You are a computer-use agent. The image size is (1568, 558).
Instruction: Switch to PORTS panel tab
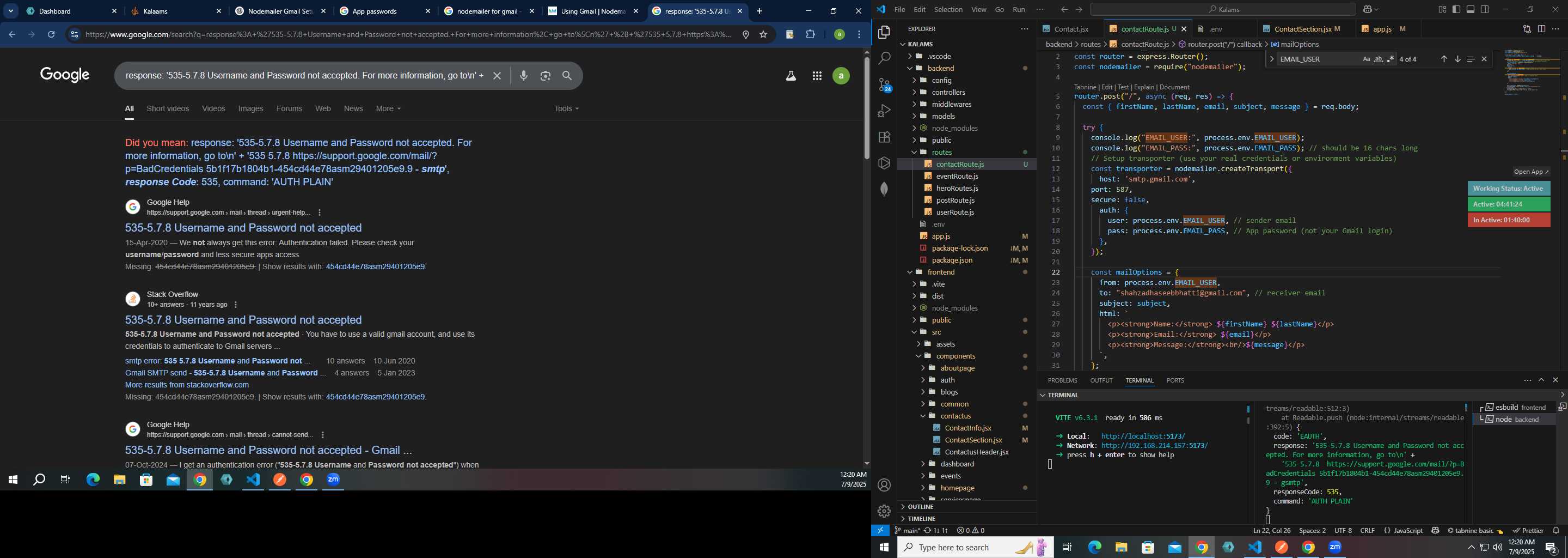[1175, 380]
